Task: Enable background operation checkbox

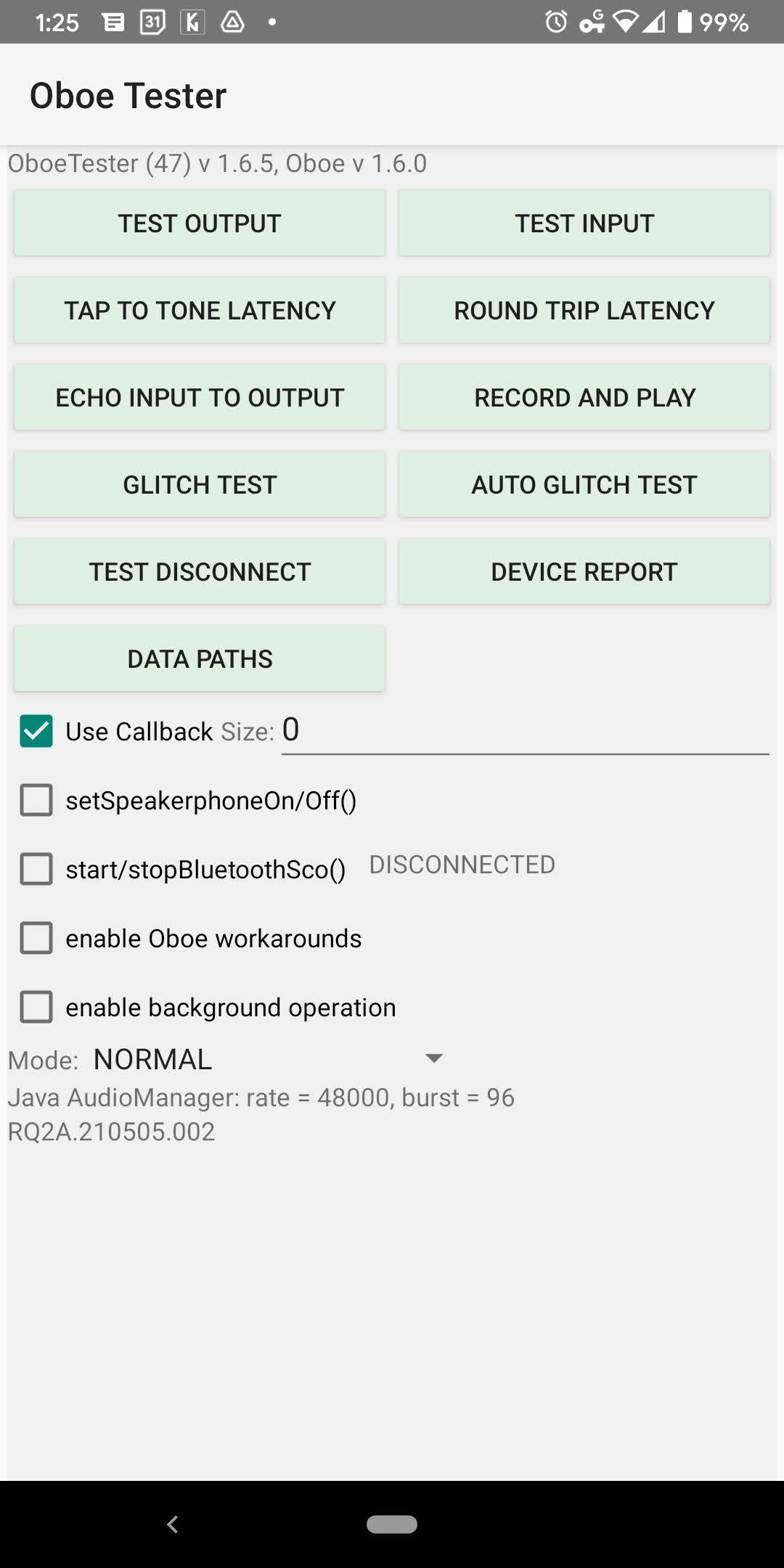Action: [36, 1007]
